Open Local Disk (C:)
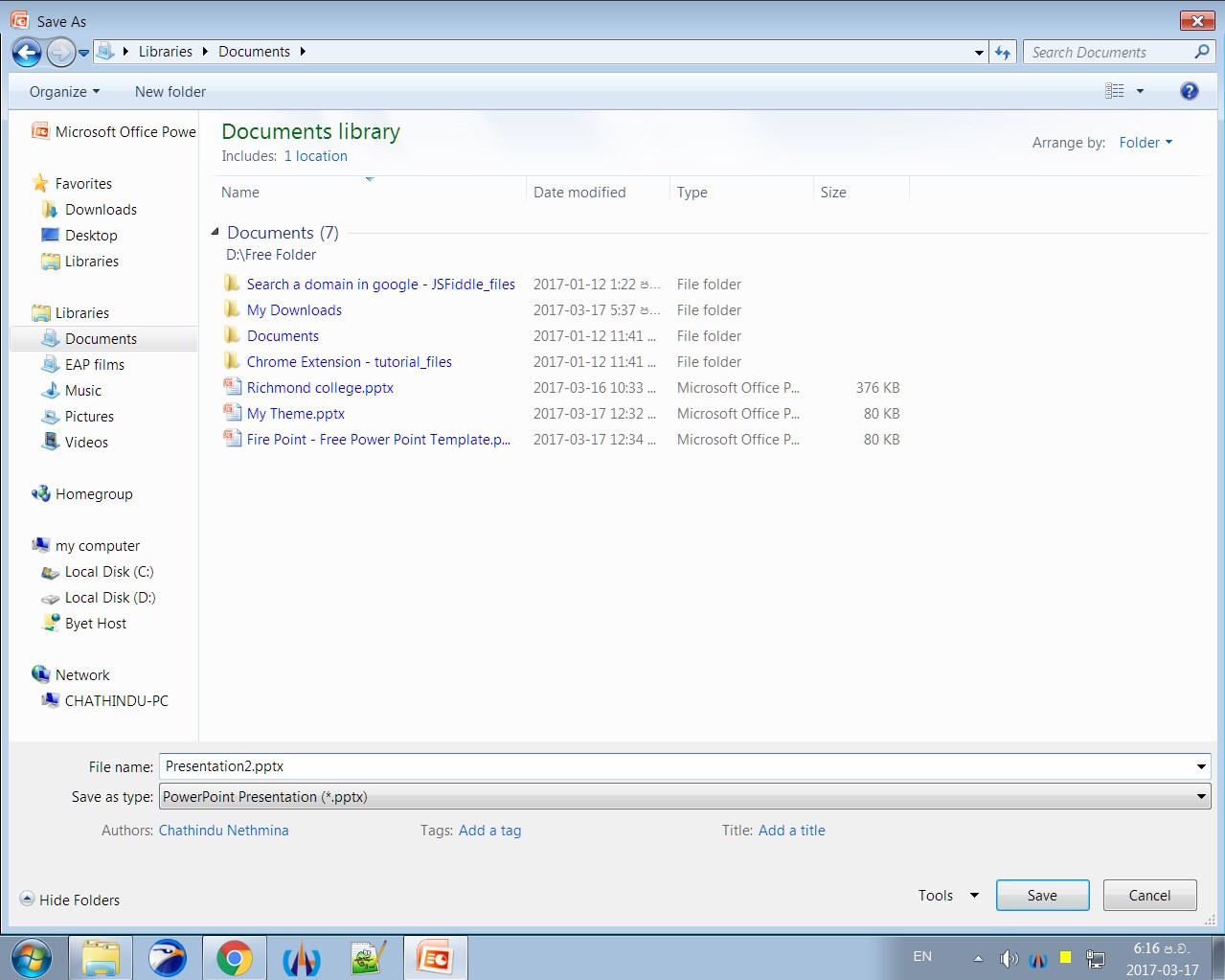This screenshot has width=1225, height=980. 98,572
